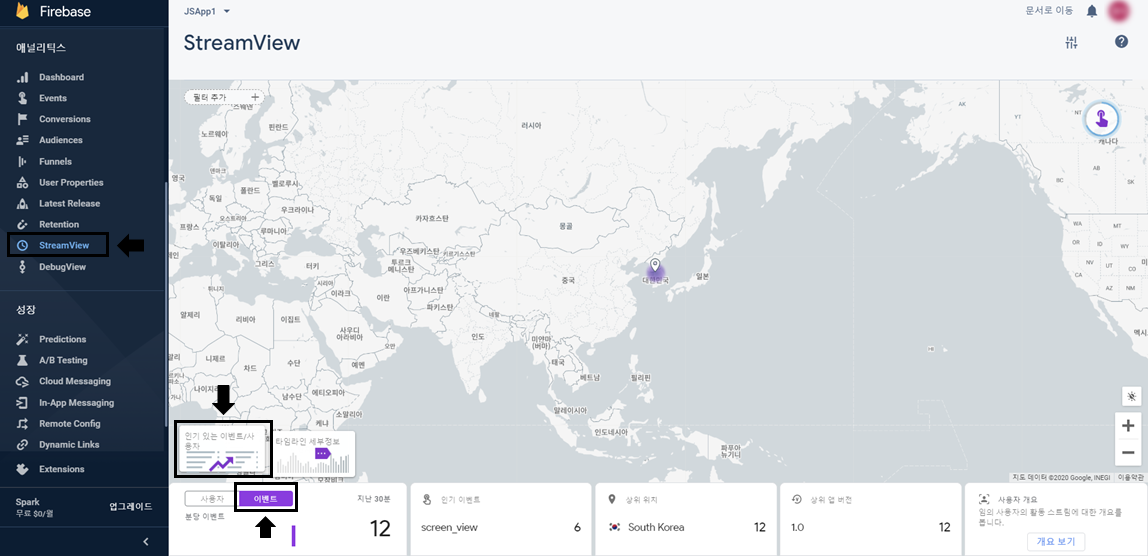Select the 인기 있는 이벤트/사용자 view thumbnail
This screenshot has width=1148, height=556.
(223, 448)
